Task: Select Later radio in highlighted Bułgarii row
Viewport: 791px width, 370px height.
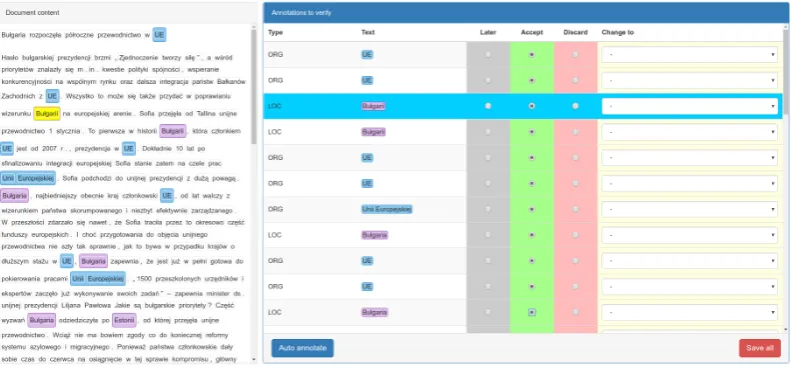Action: coord(488,106)
